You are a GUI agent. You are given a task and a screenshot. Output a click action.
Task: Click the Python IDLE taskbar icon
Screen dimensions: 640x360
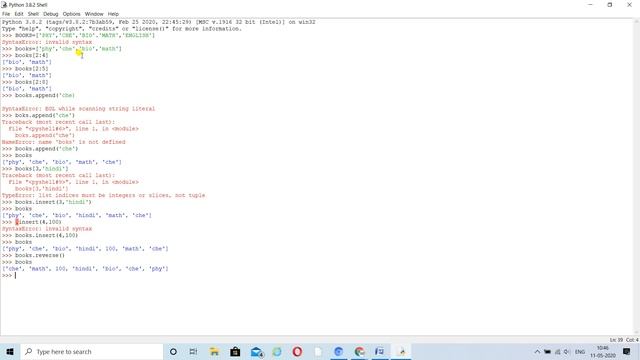pyautogui.click(x=402, y=351)
